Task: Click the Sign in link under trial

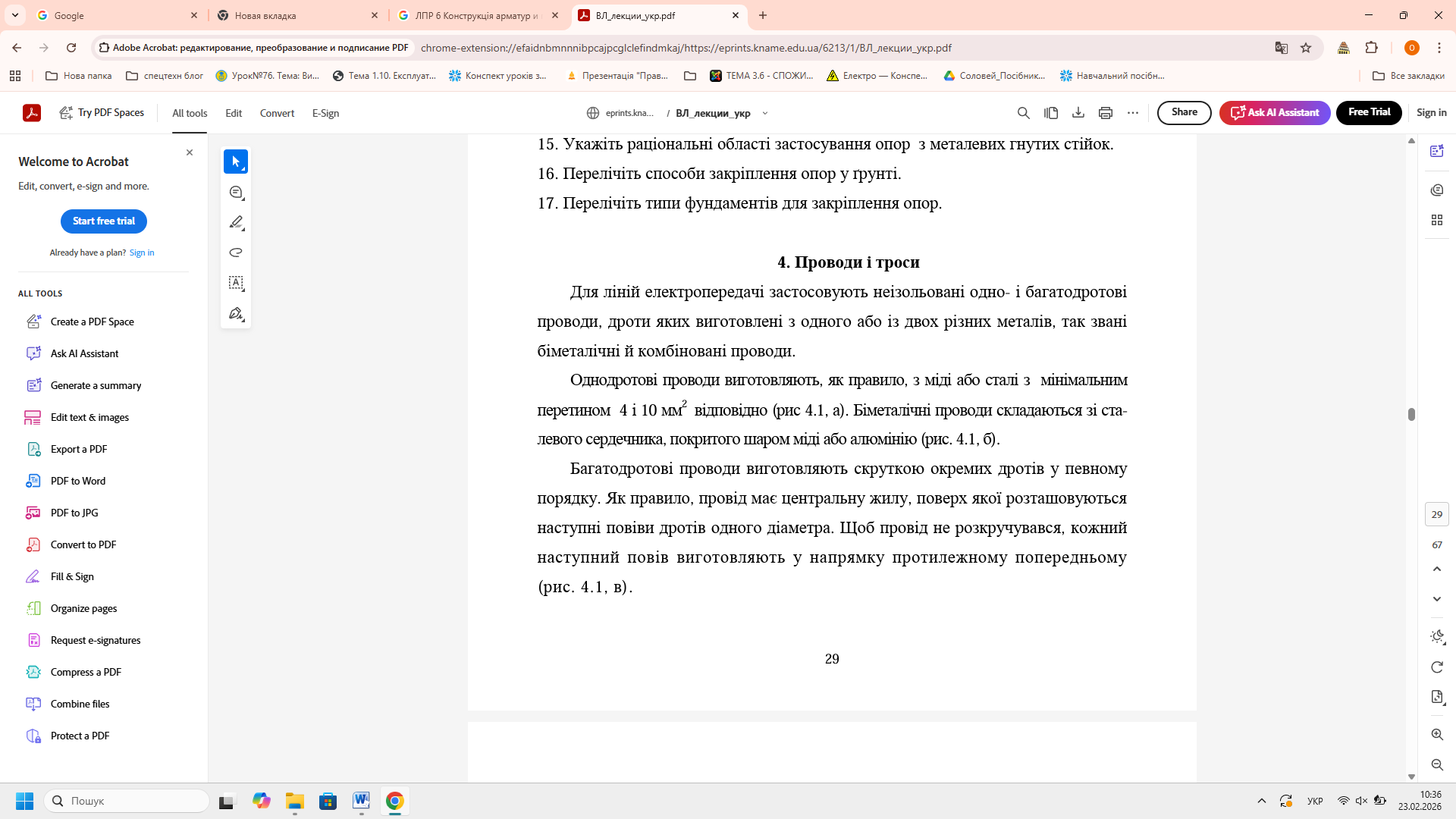Action: click(142, 253)
